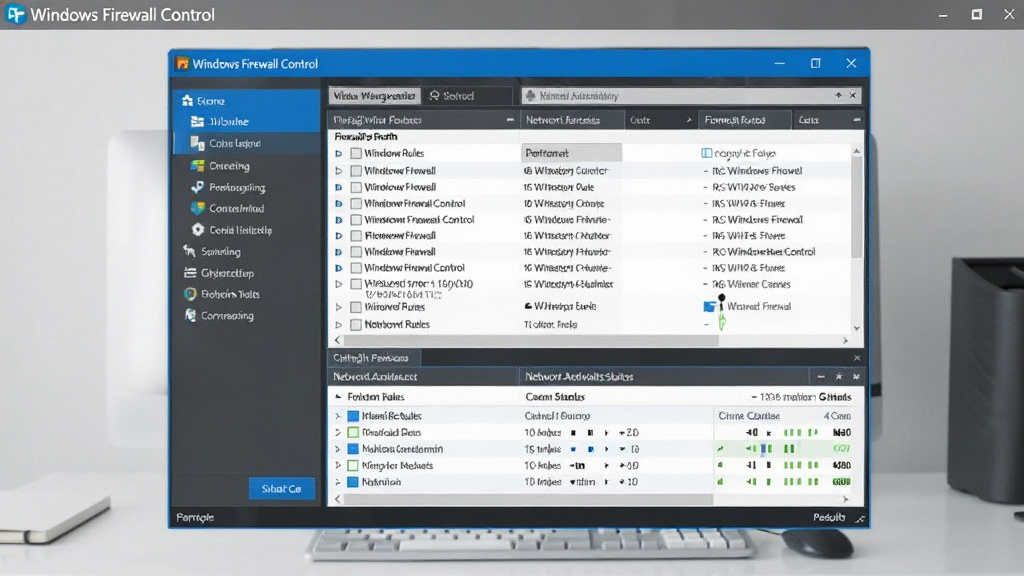The height and width of the screenshot is (576, 1024).
Task: Click green activity bars in 'Nstunlon' row
Action: click(x=800, y=482)
